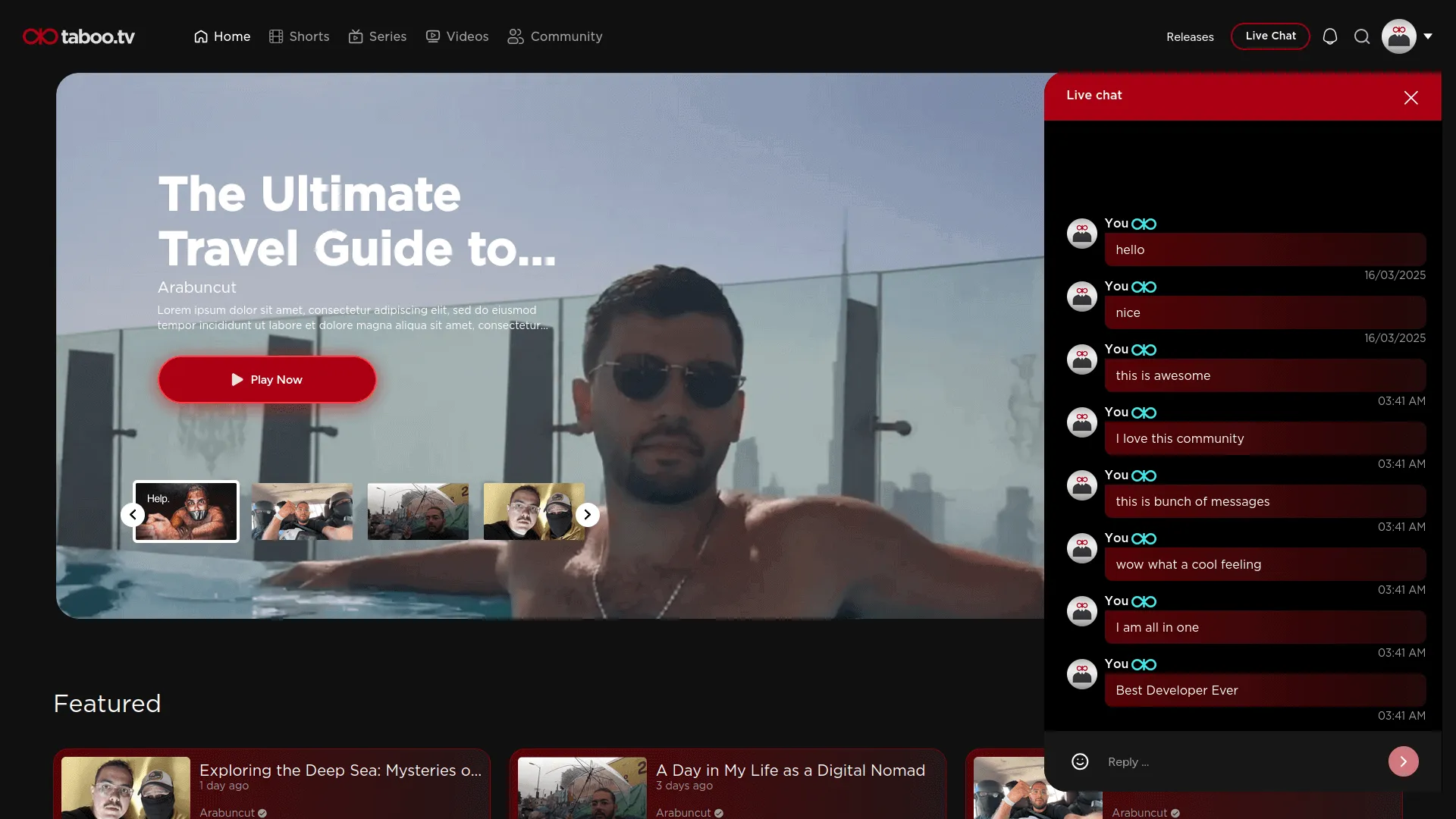The image size is (1456, 819).
Task: Open the Series tab
Action: coord(378,36)
